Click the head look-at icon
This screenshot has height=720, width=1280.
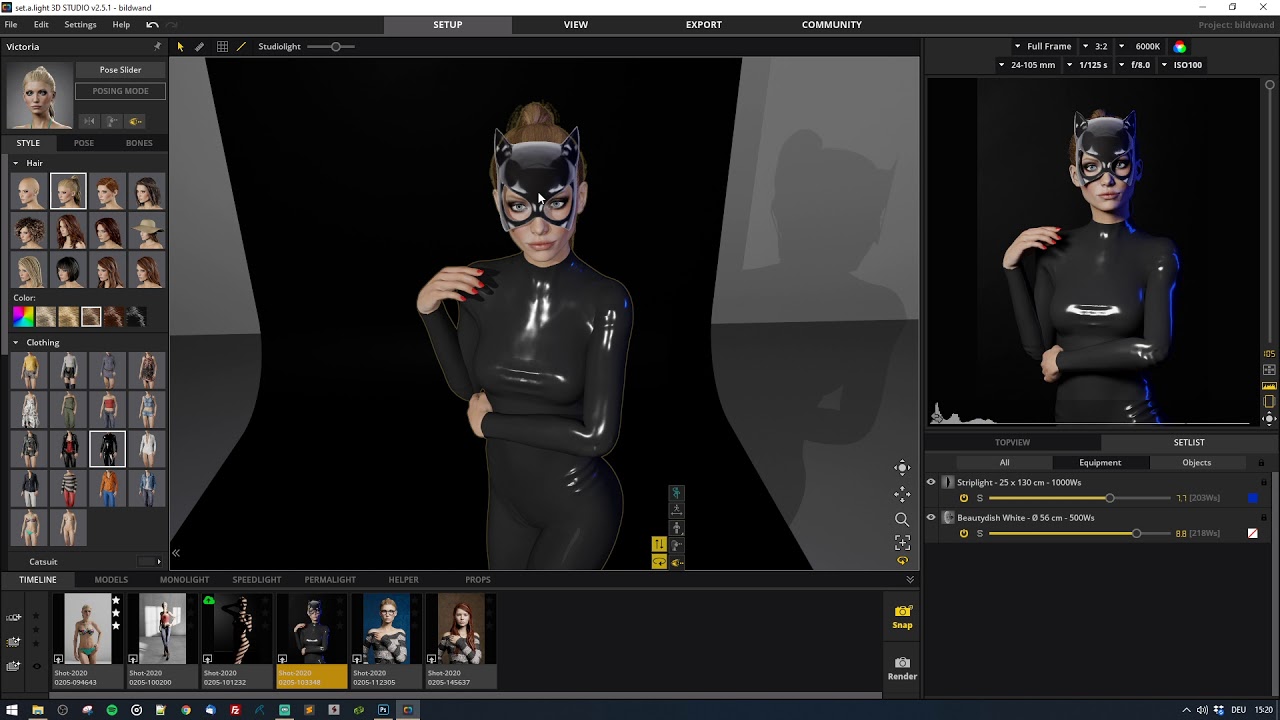click(x=676, y=545)
